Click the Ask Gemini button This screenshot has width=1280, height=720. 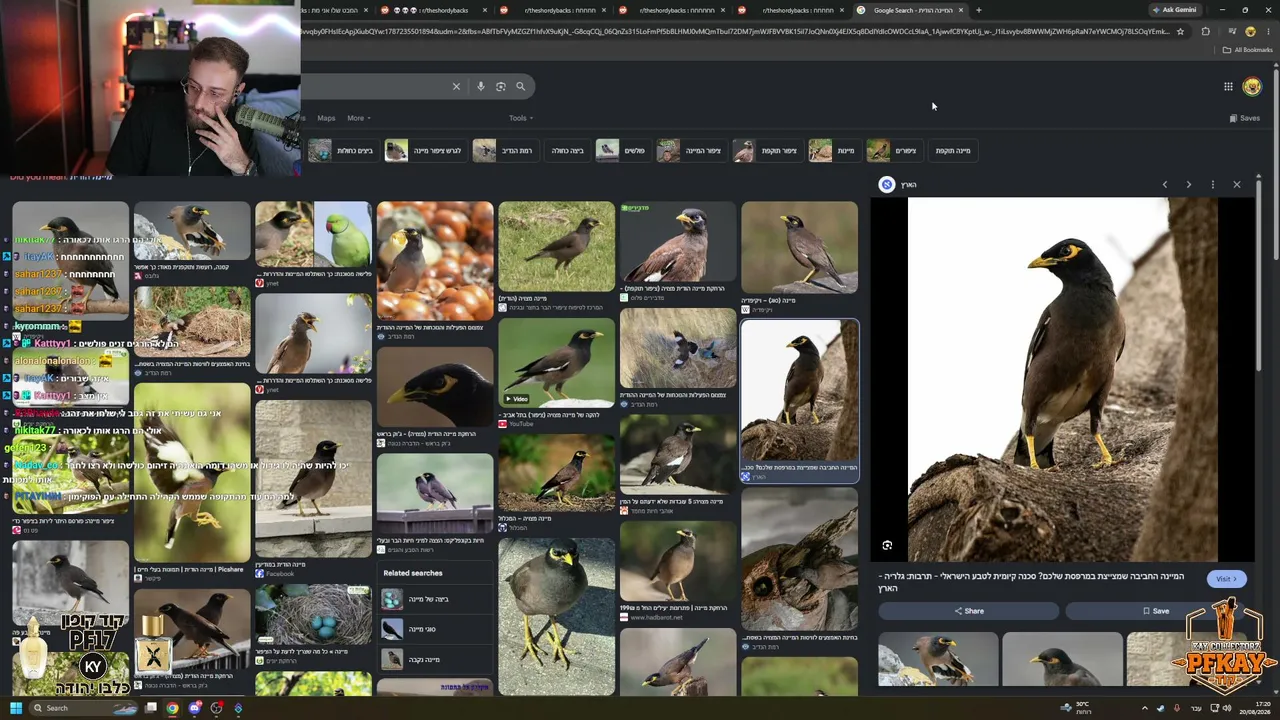point(1174,10)
